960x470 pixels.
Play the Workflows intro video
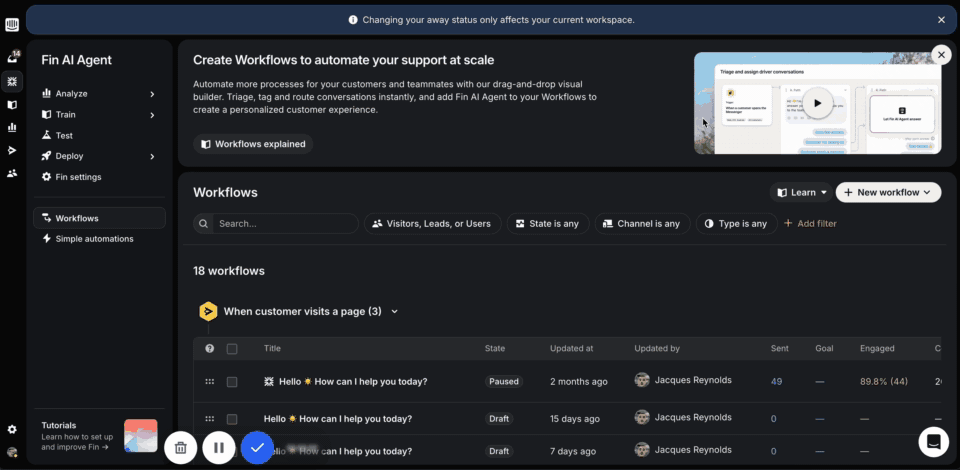[x=817, y=103]
